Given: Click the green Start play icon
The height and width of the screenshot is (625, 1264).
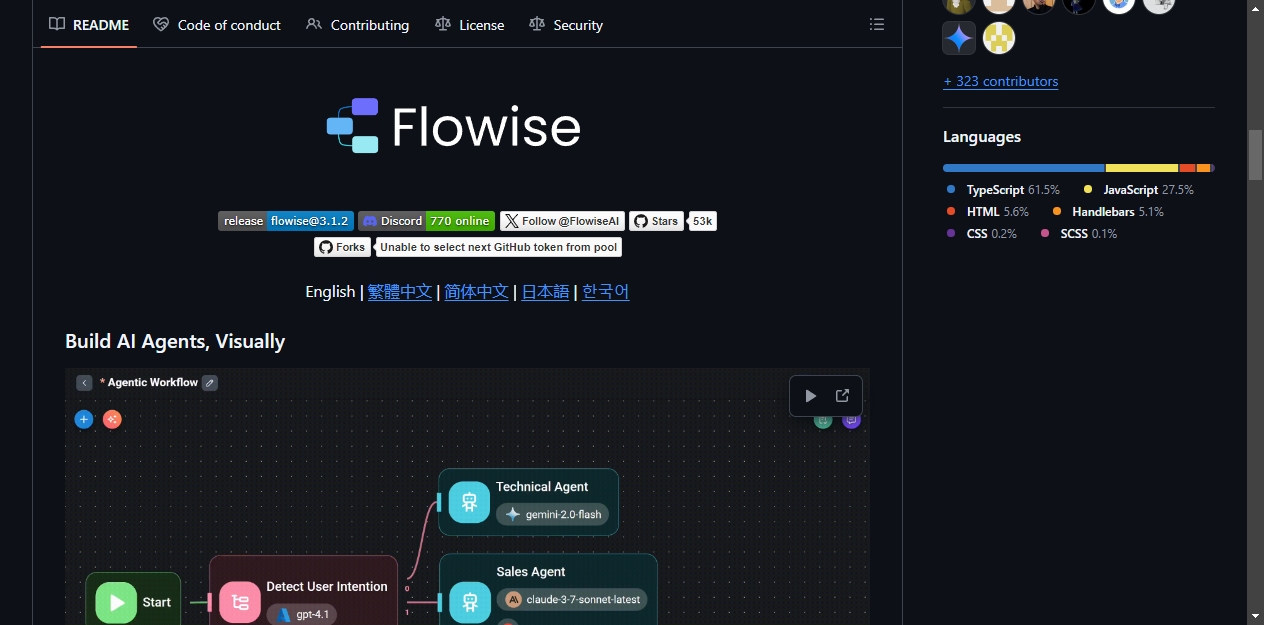Looking at the screenshot, I should [x=116, y=602].
